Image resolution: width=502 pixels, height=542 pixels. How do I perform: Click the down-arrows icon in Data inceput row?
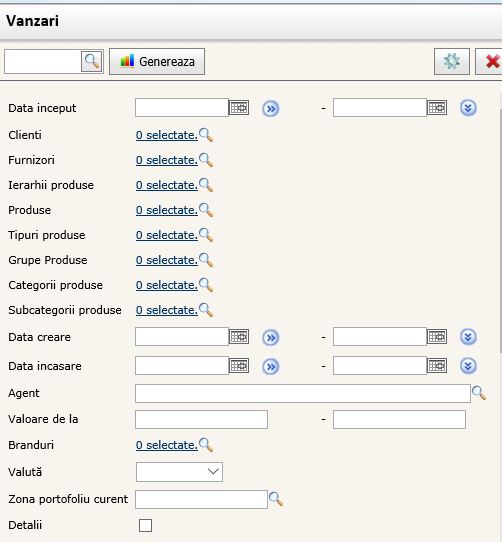[x=468, y=108]
